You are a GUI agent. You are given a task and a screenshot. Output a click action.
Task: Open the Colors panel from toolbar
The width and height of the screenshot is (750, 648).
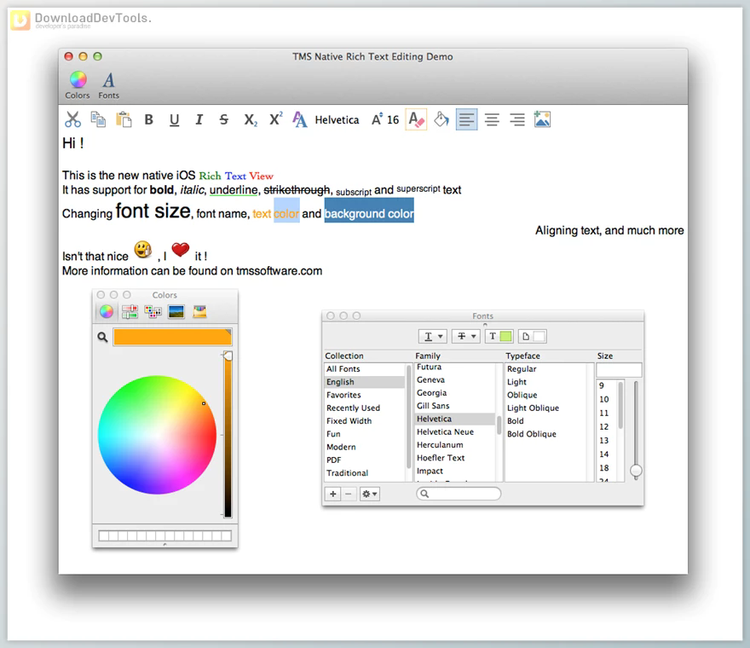[77, 85]
